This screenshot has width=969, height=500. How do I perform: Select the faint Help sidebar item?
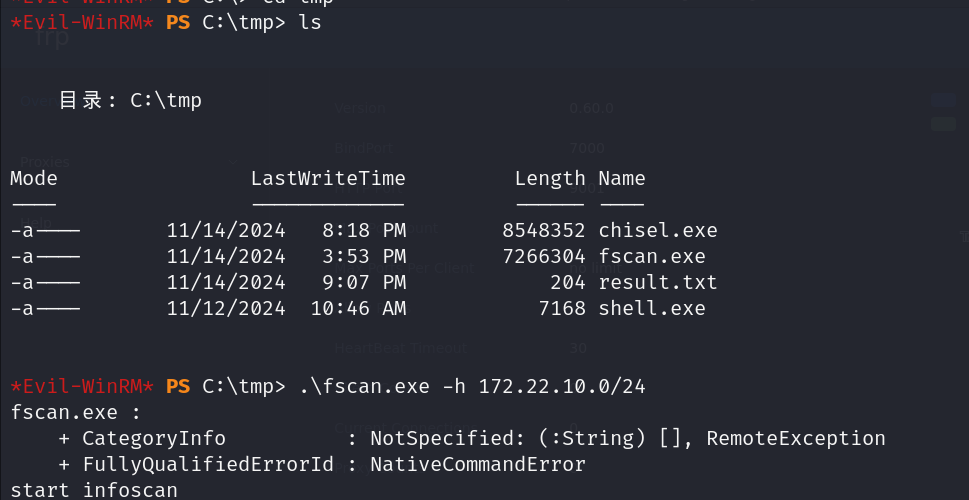coord(36,222)
